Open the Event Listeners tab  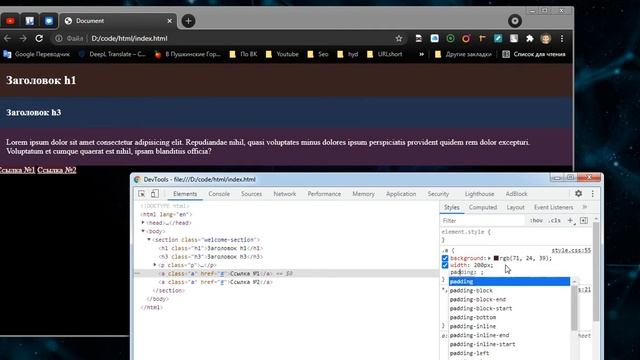point(553,207)
